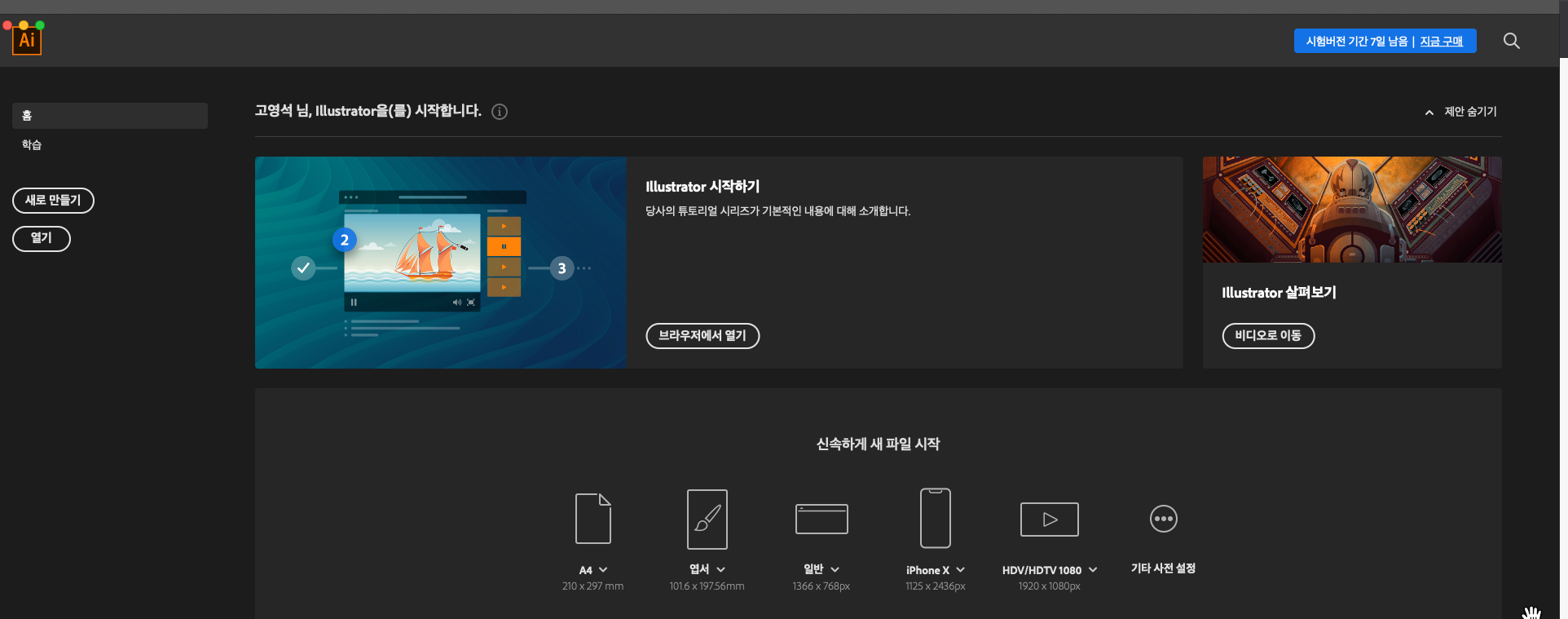Click the Illustrator Ai logo icon
The width and height of the screenshot is (1568, 619).
27,41
